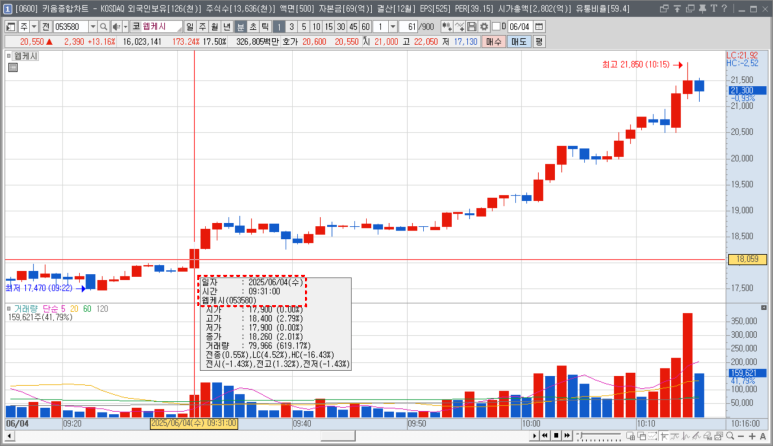Open the speaker icon dropdown arrow
This screenshot has width=773, height=446.
tap(125, 27)
